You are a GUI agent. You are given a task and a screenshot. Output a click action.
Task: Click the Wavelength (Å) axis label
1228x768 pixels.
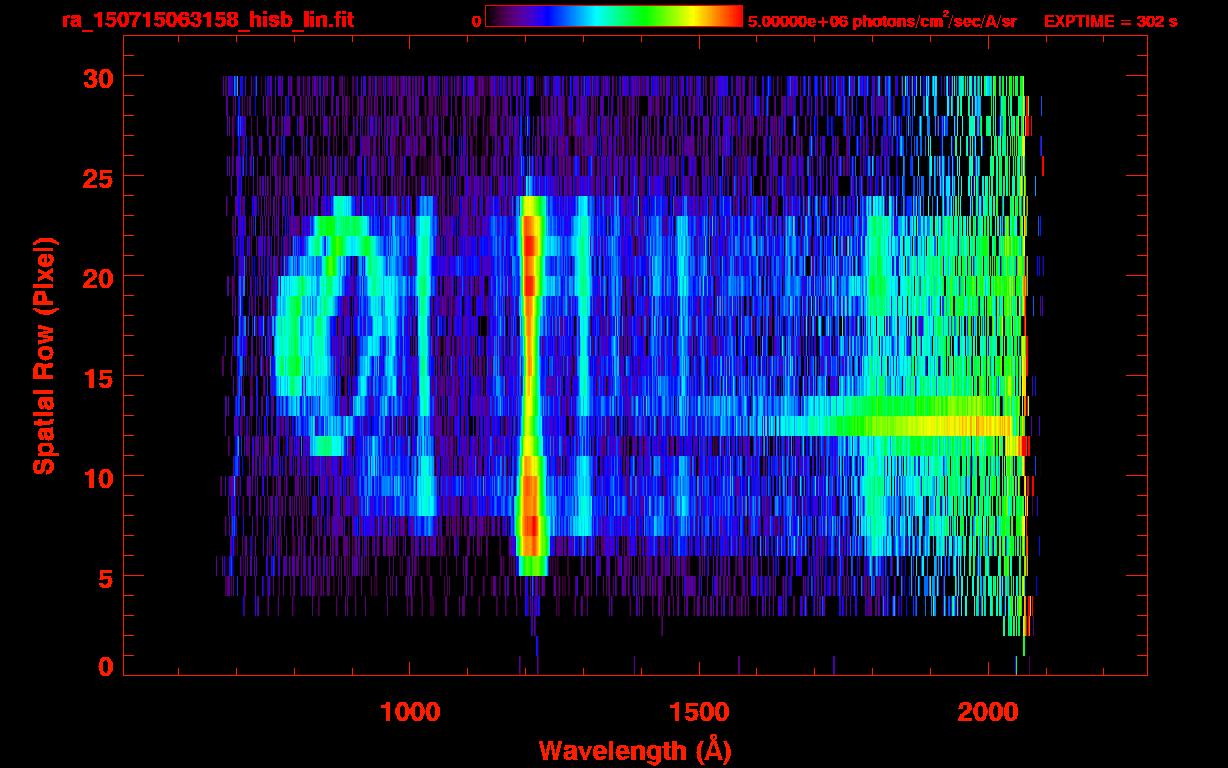click(x=629, y=750)
